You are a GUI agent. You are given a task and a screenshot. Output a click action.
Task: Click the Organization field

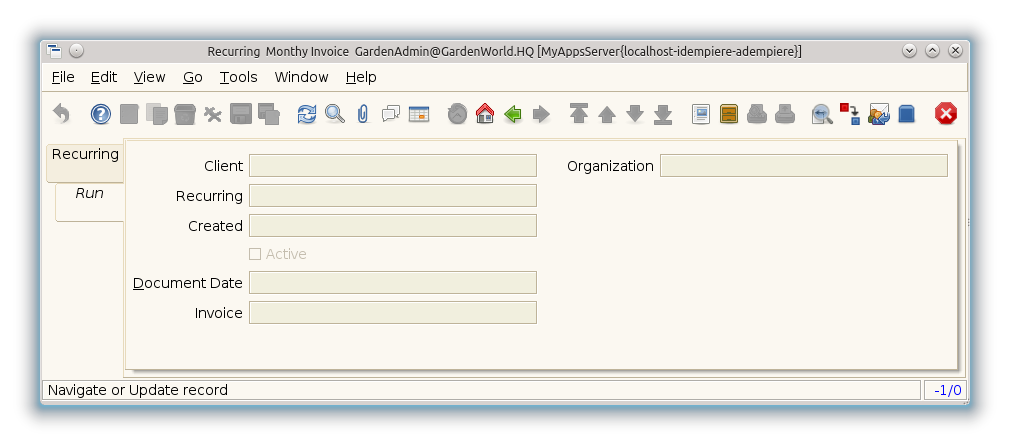pyautogui.click(x=803, y=166)
